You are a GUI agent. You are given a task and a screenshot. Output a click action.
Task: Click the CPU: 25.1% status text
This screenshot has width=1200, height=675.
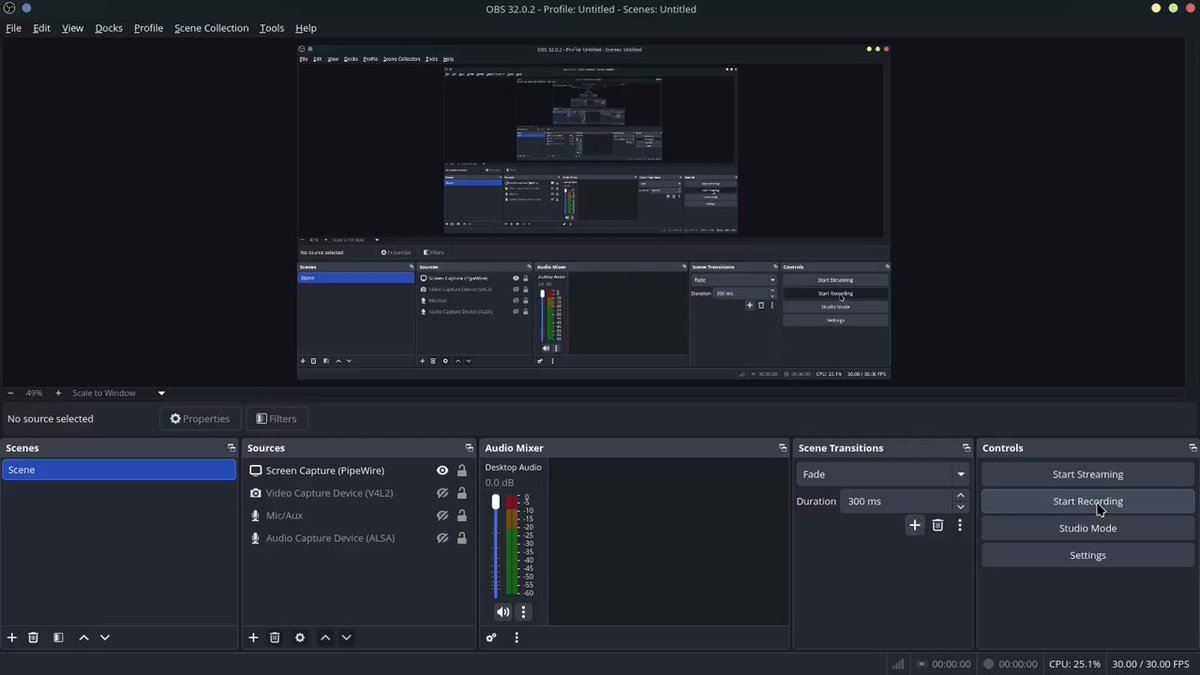[x=1075, y=664]
